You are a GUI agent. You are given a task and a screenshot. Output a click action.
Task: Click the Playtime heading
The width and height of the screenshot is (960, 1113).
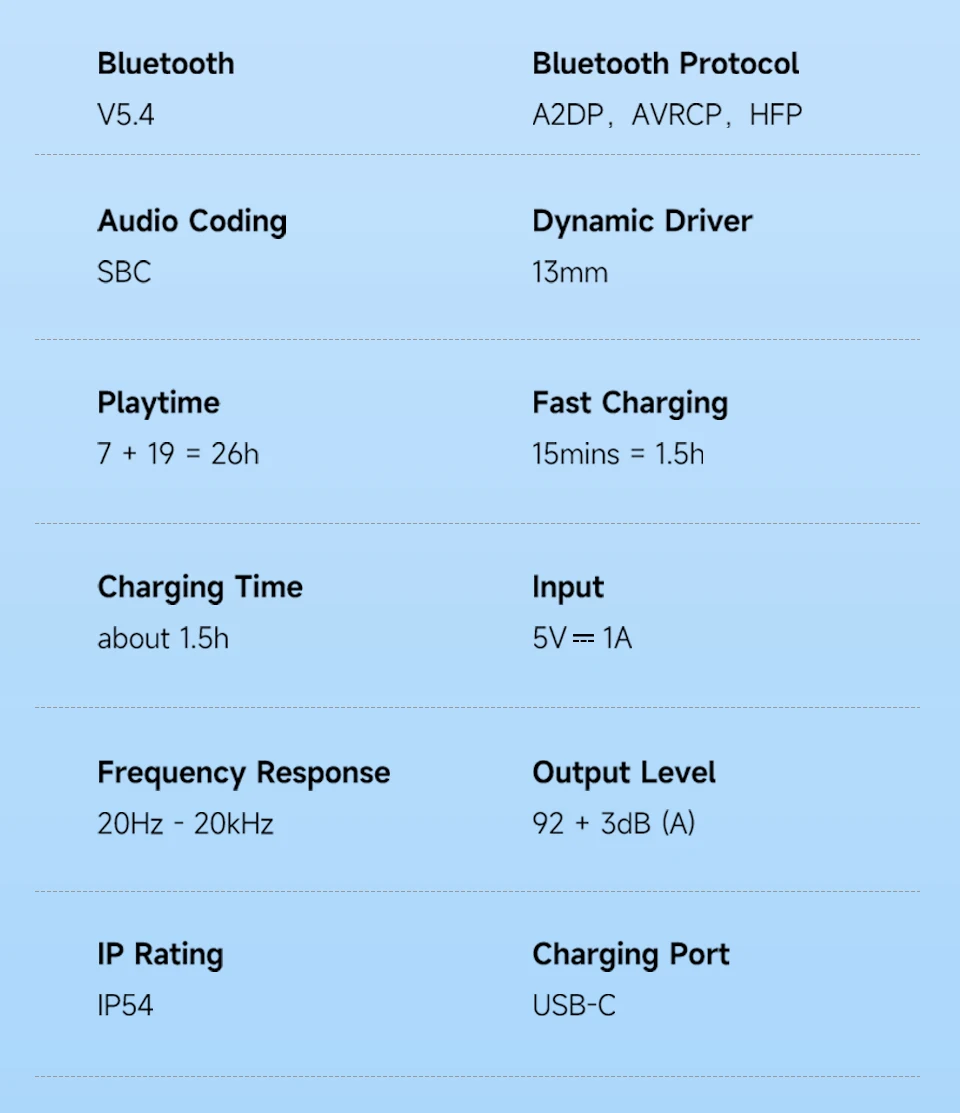(x=158, y=404)
